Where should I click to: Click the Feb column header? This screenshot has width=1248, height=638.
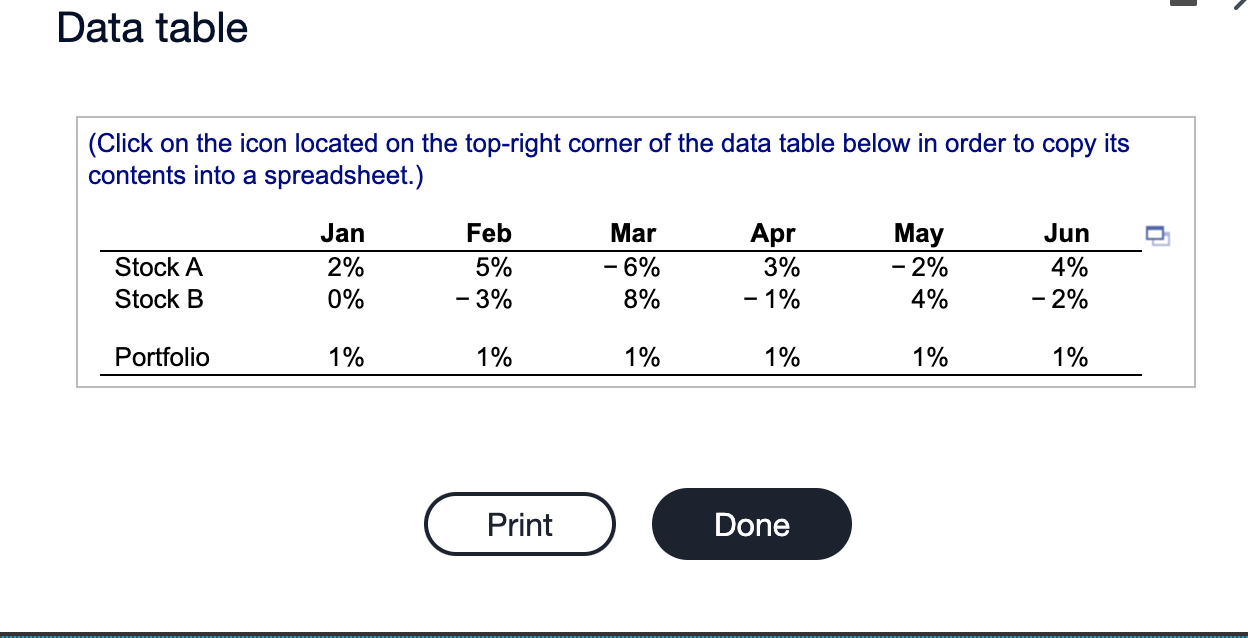(488, 233)
